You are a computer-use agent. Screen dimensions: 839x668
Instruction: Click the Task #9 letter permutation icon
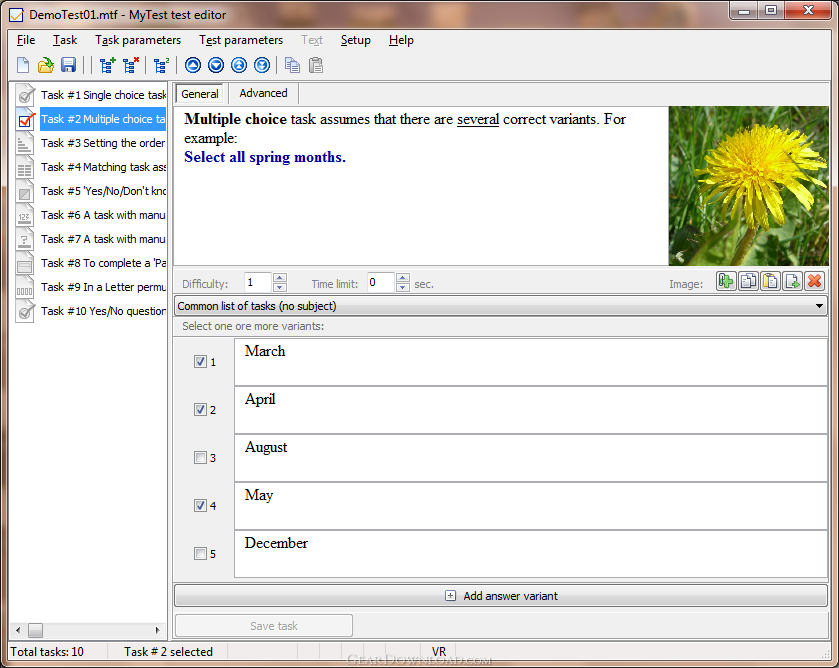pyautogui.click(x=25, y=287)
